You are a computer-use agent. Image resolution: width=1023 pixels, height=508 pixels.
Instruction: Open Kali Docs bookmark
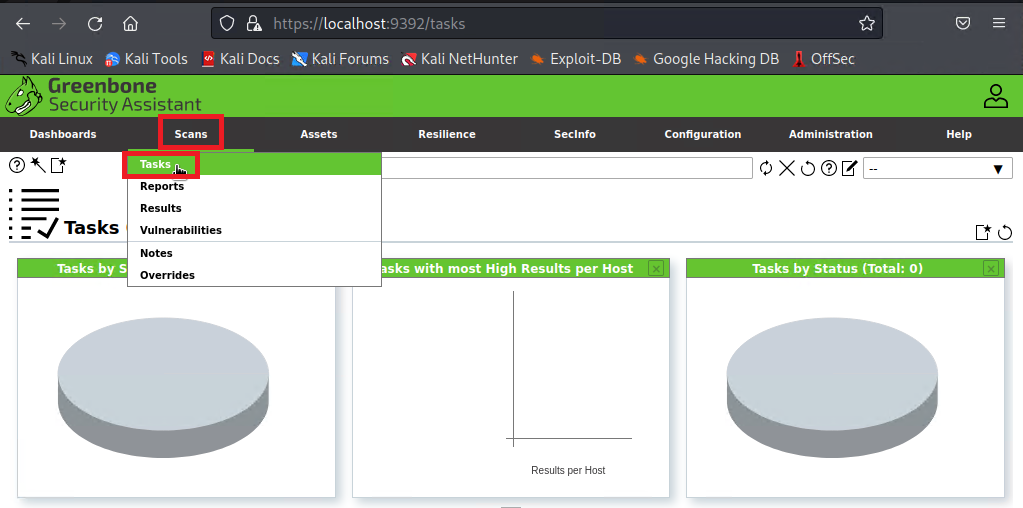241,59
